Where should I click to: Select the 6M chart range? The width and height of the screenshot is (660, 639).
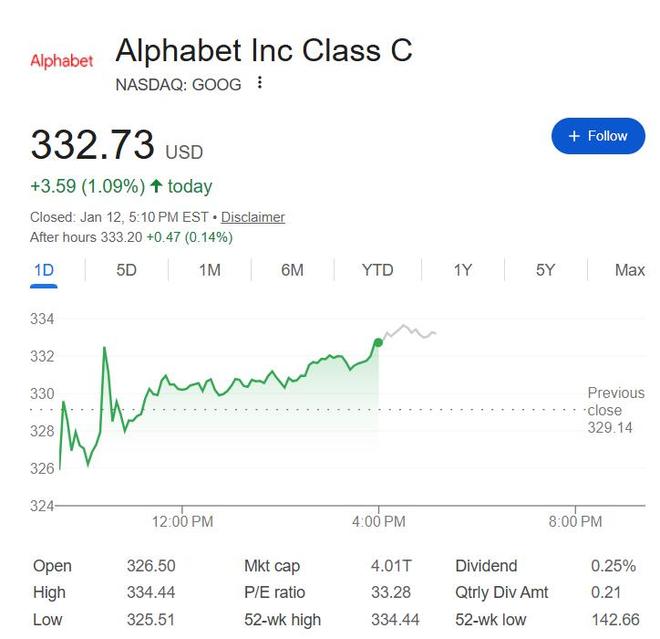(292, 270)
